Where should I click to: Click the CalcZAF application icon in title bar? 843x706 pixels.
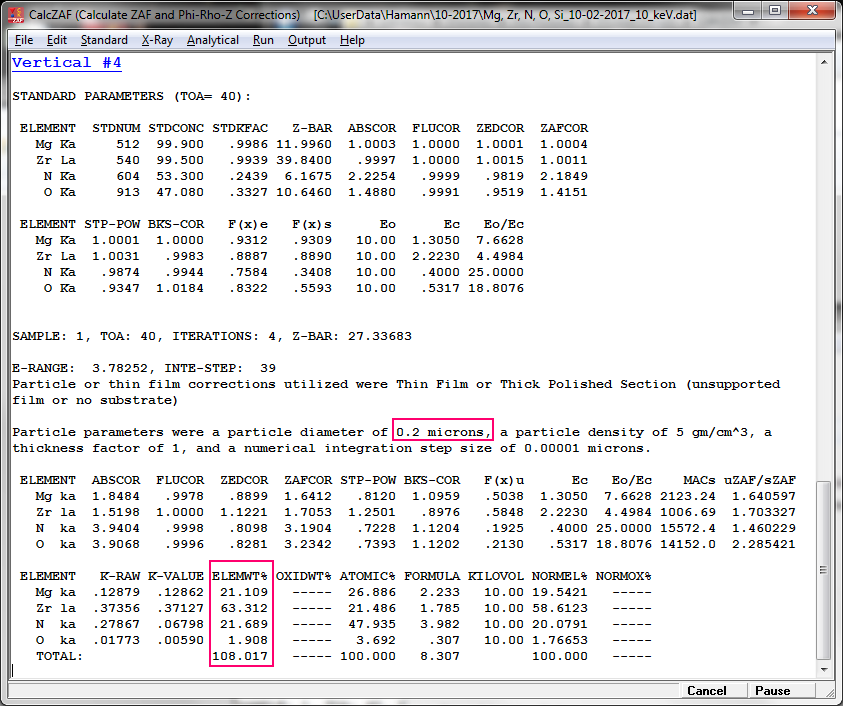[x=16, y=15]
